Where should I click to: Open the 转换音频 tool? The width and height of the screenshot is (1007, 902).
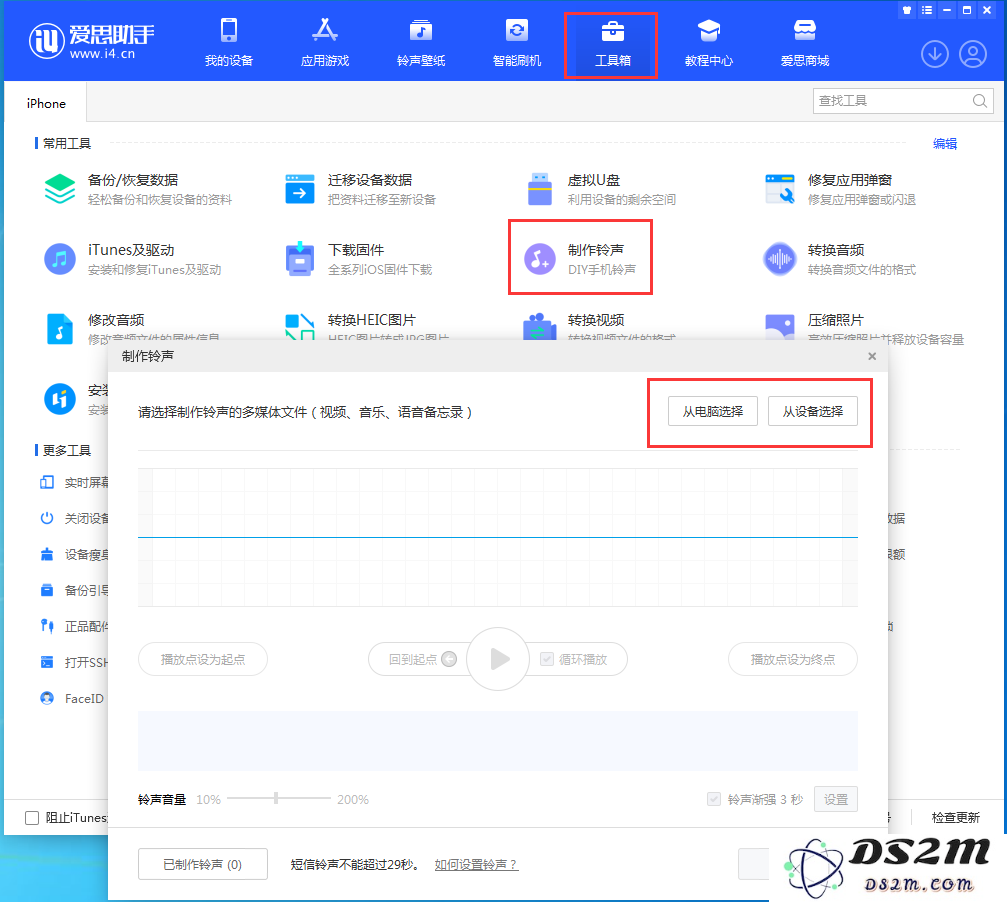pos(840,259)
